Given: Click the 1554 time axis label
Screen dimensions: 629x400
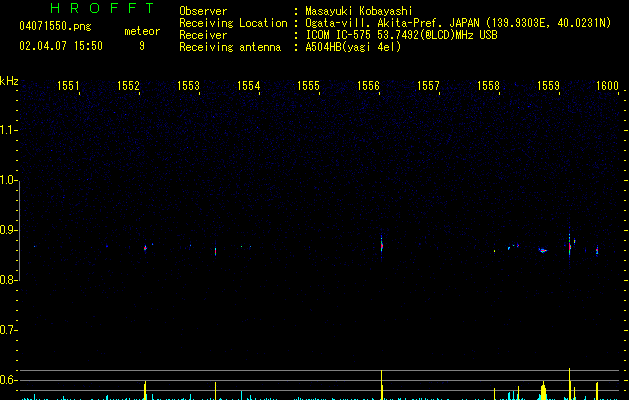Looking at the screenshot, I should coord(249,86).
